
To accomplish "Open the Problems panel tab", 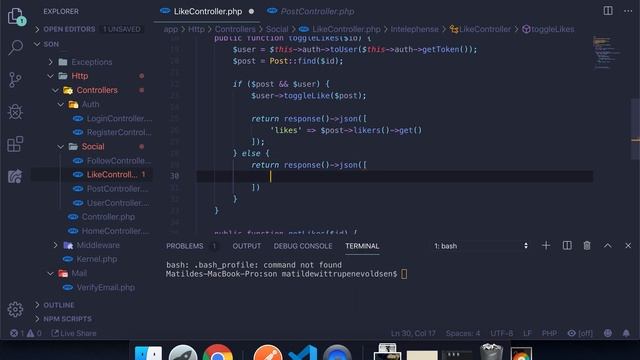I will point(184,246).
